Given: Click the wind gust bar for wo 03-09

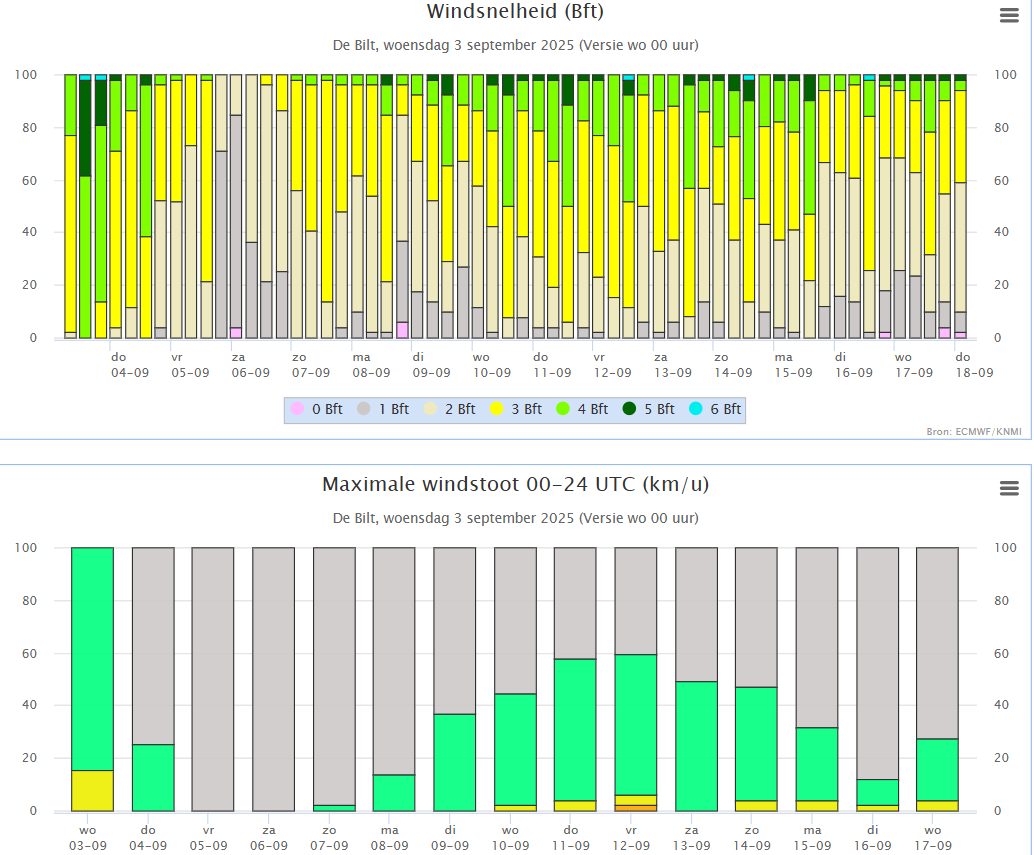Looking at the screenshot, I should tap(92, 679).
